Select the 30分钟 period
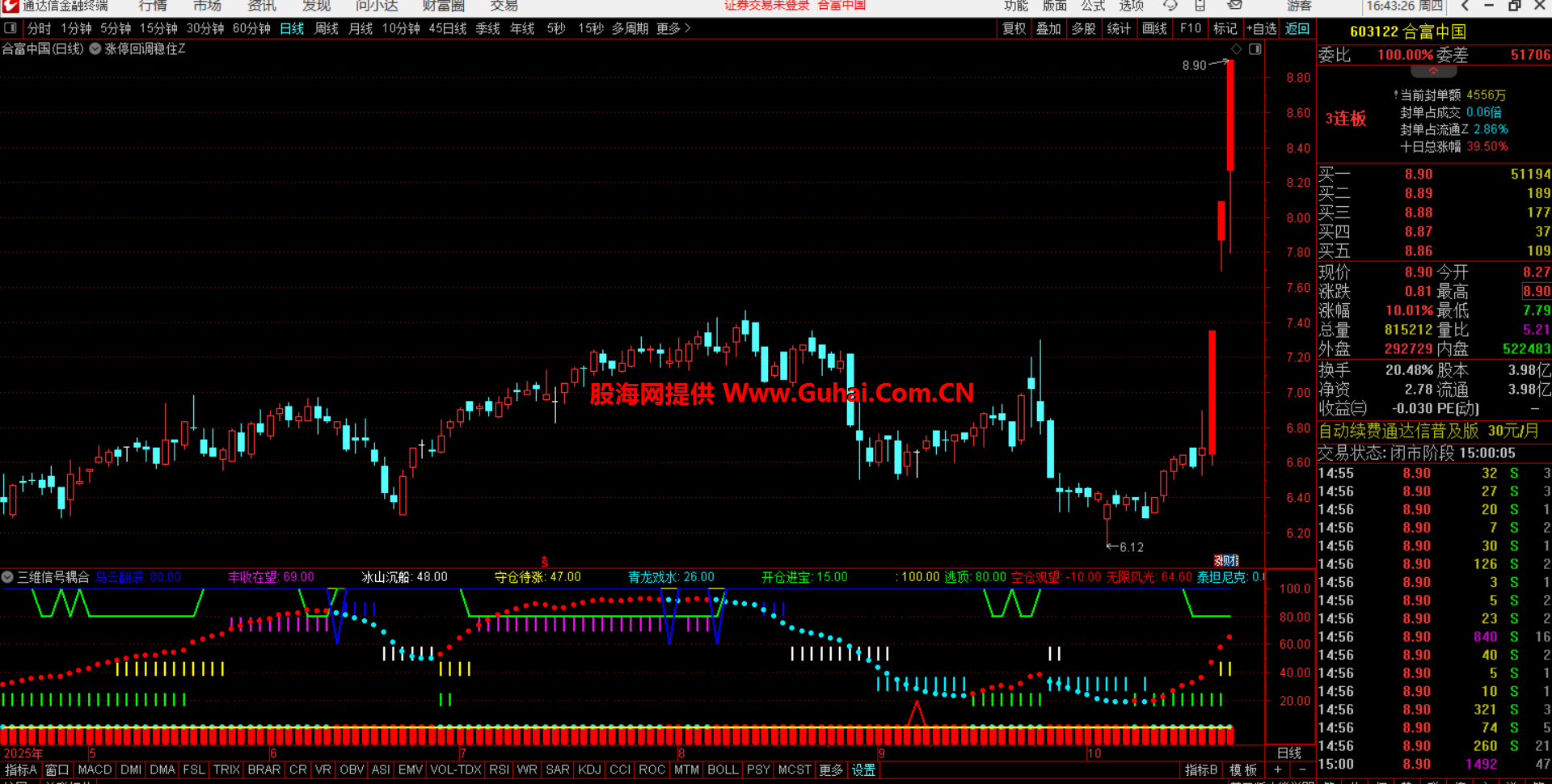Viewport: 1552px width, 784px height. click(x=205, y=28)
